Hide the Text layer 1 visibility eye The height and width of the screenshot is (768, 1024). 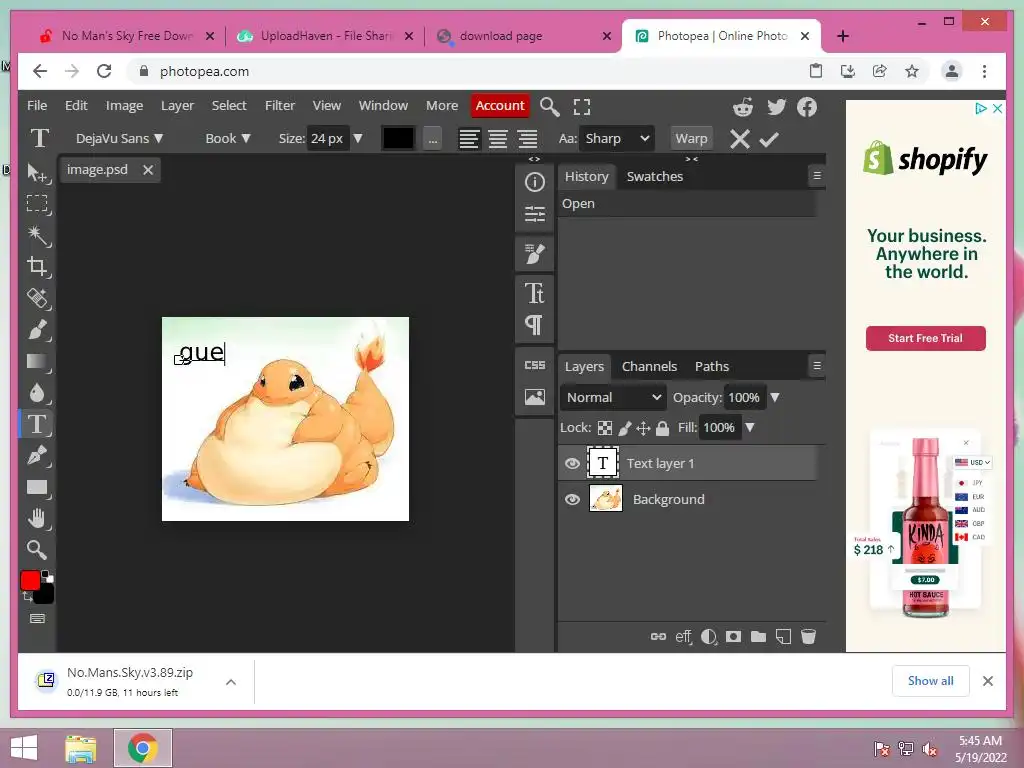(572, 463)
